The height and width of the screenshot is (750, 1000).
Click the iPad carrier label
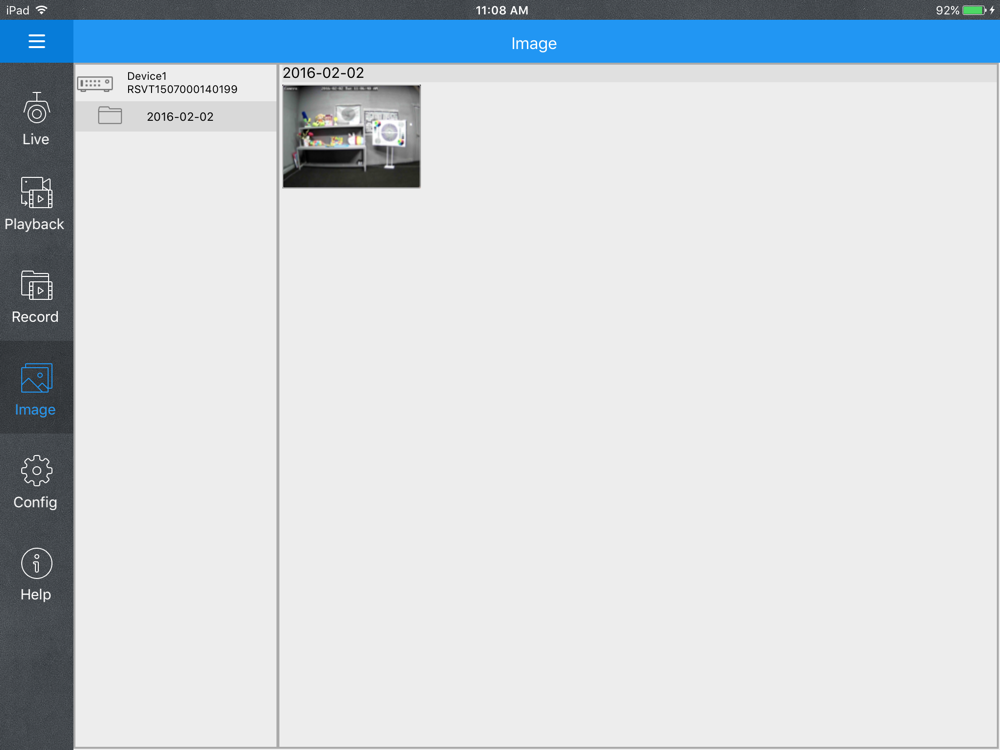18,10
